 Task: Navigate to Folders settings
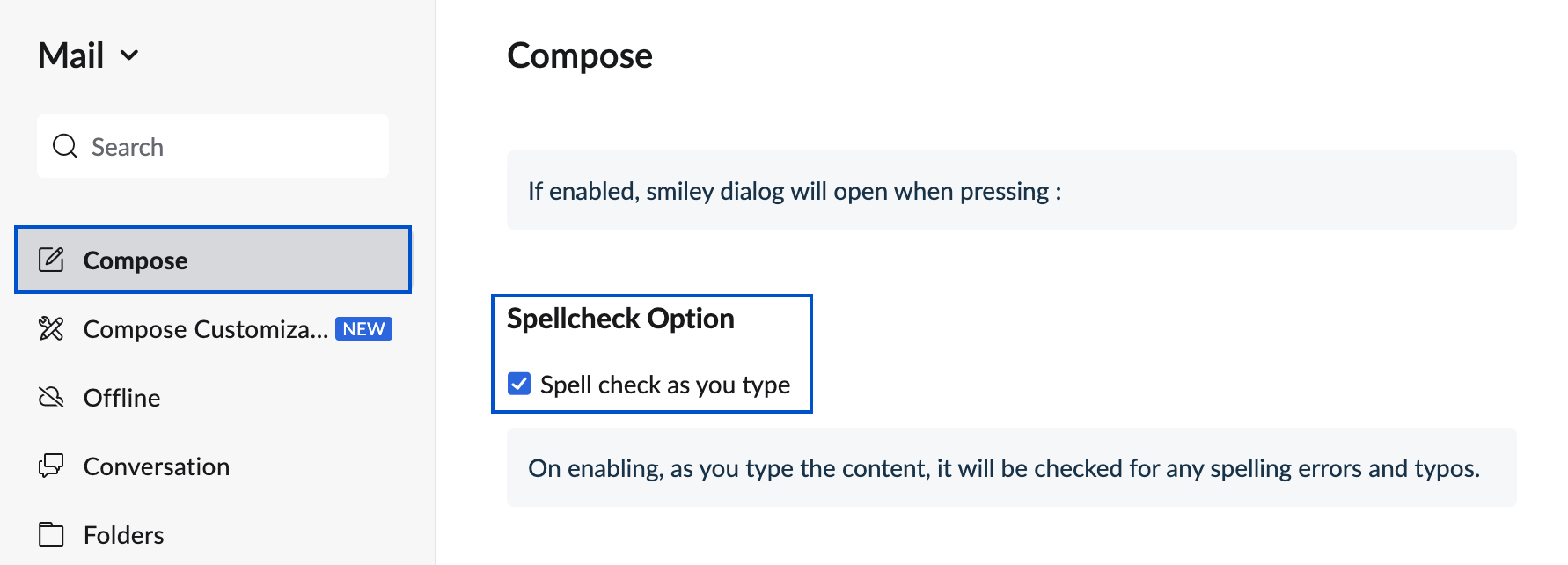(x=123, y=535)
